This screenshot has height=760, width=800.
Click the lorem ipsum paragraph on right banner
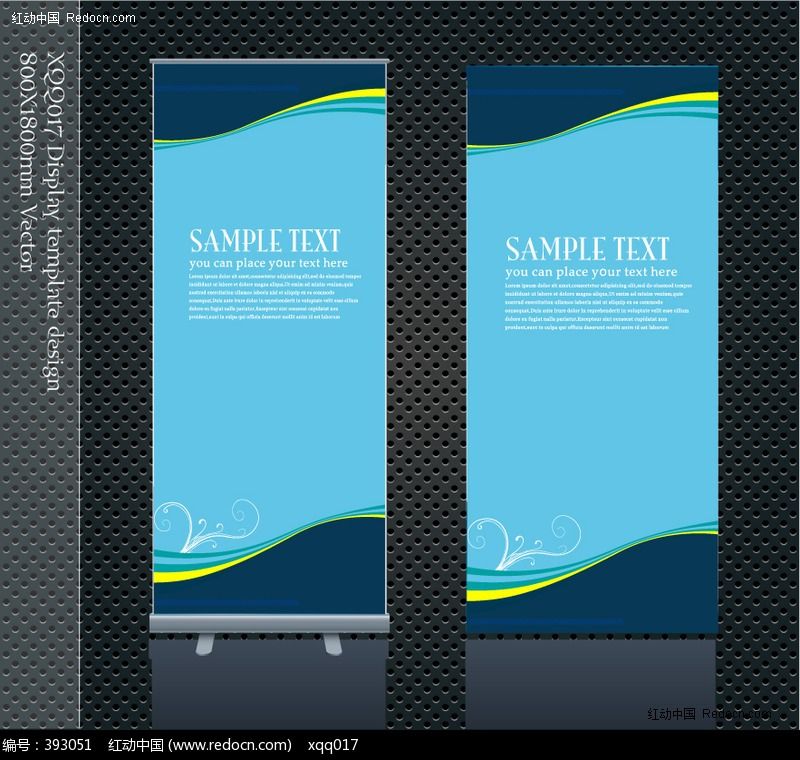pyautogui.click(x=596, y=307)
